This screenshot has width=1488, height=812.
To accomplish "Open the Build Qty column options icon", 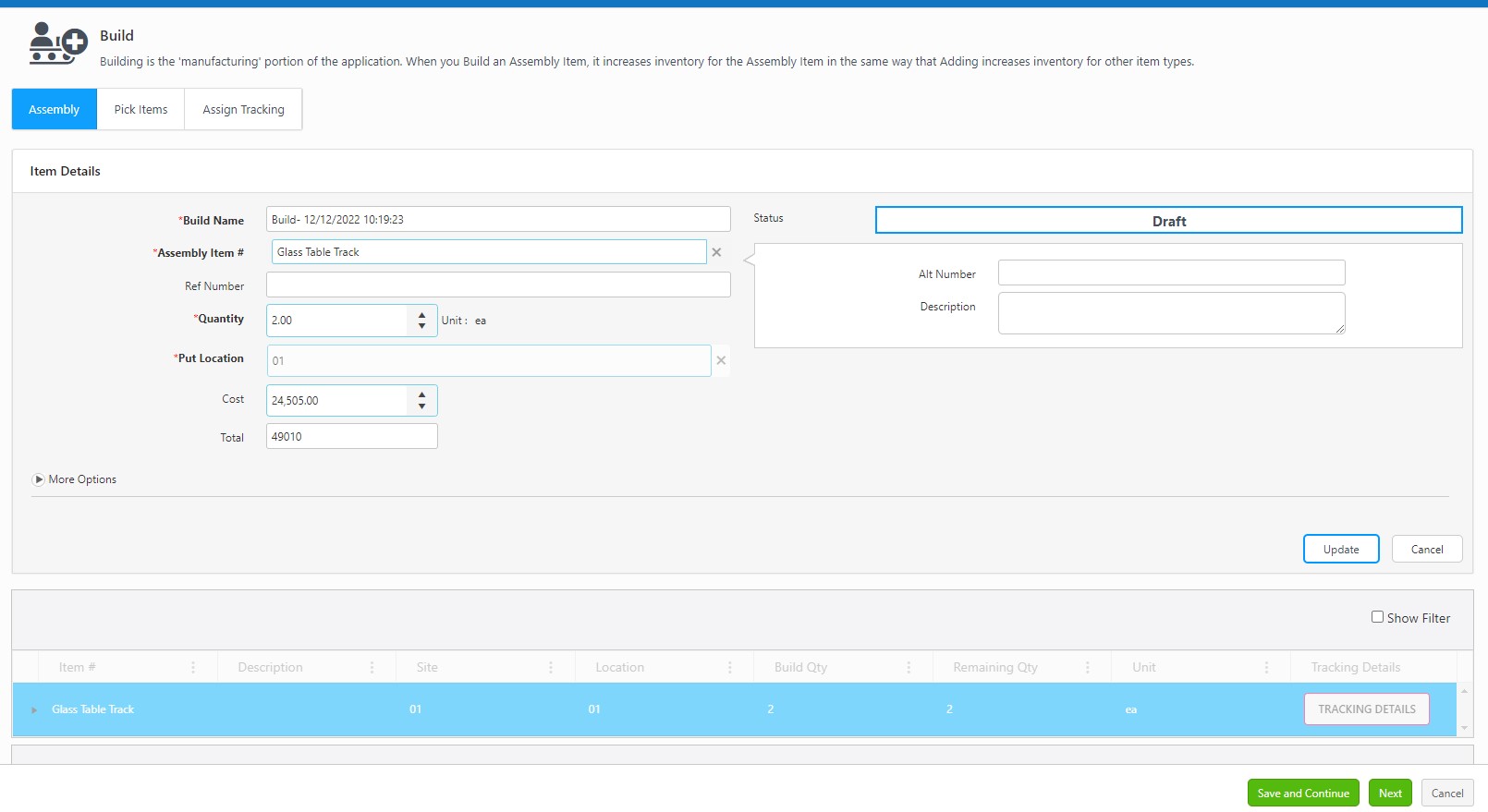I will click(x=909, y=667).
